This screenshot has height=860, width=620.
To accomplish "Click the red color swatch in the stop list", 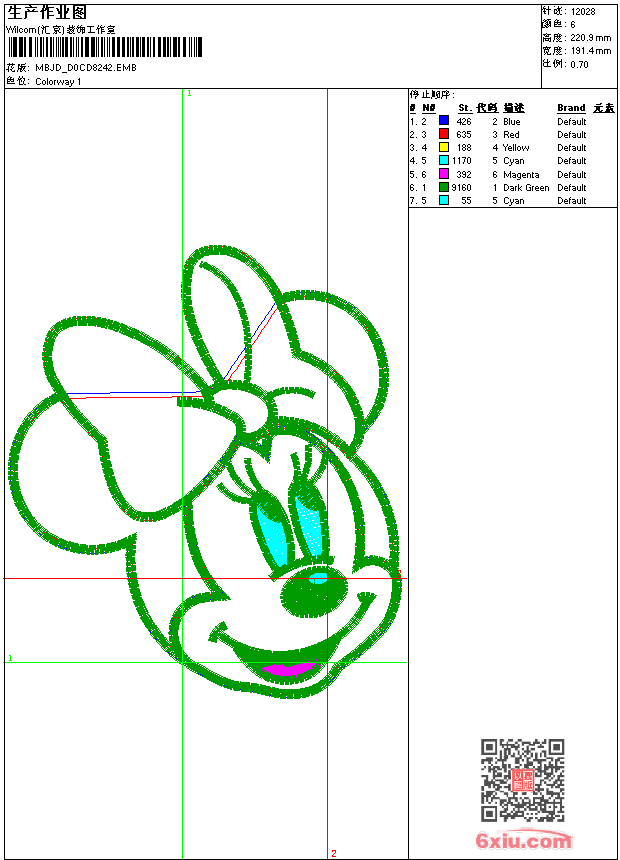I will (x=444, y=134).
